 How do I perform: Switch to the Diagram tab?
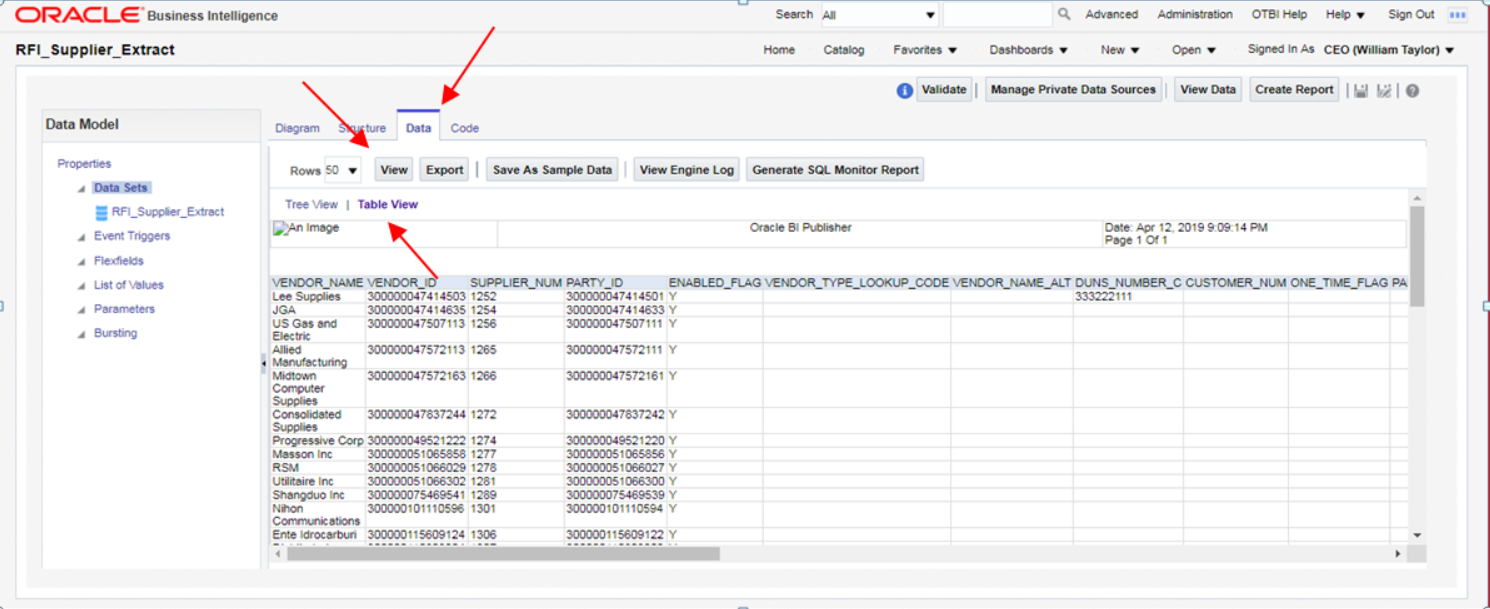pyautogui.click(x=297, y=128)
